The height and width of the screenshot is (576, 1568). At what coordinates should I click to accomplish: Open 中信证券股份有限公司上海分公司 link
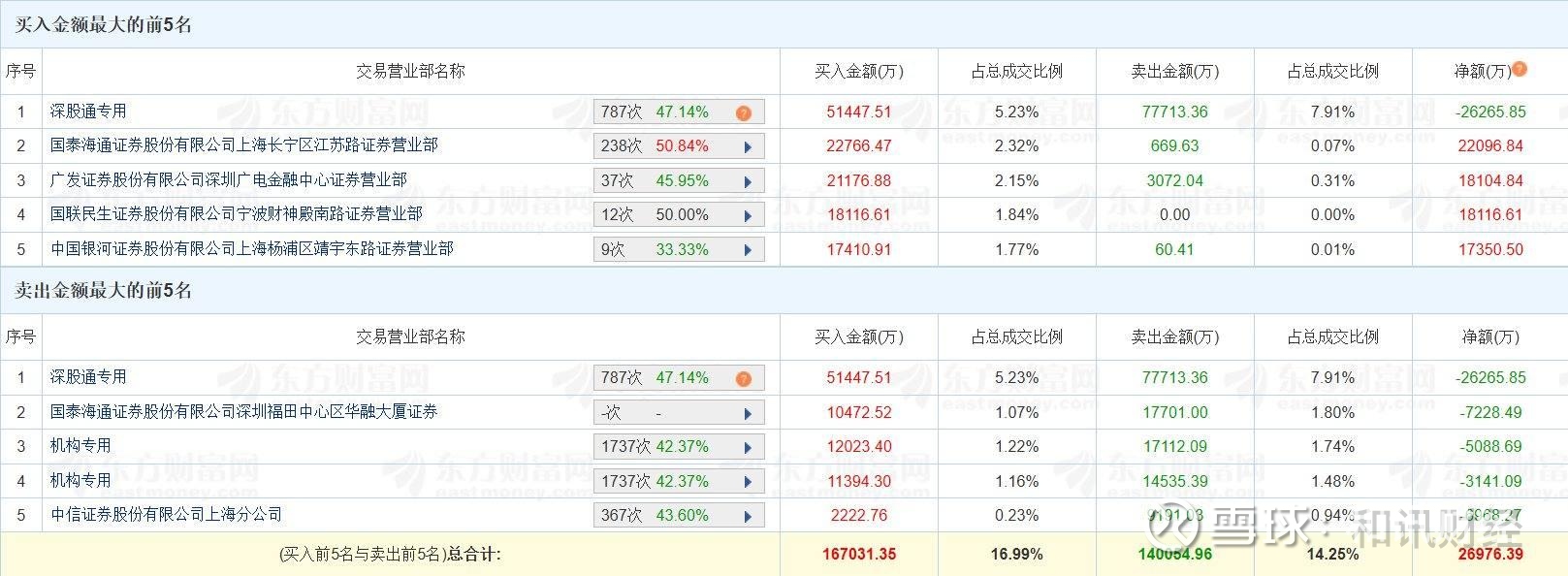[166, 514]
